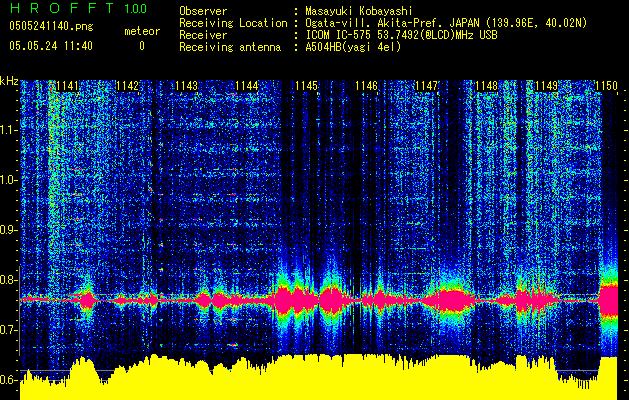
Task: Click the 1.0 frequency axis label
Action: [x=9, y=180]
